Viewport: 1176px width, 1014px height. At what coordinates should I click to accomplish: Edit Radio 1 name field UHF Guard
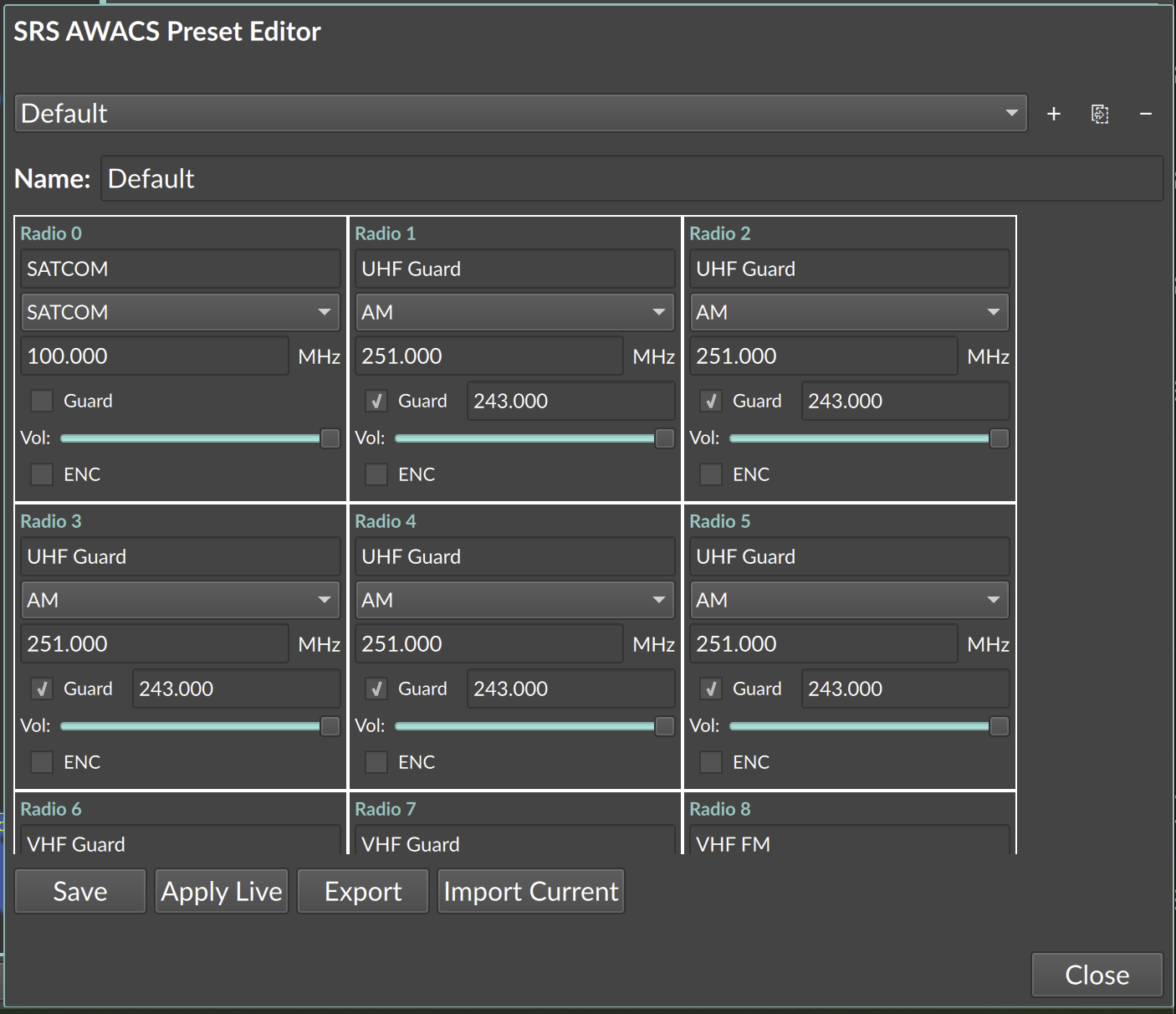(514, 269)
